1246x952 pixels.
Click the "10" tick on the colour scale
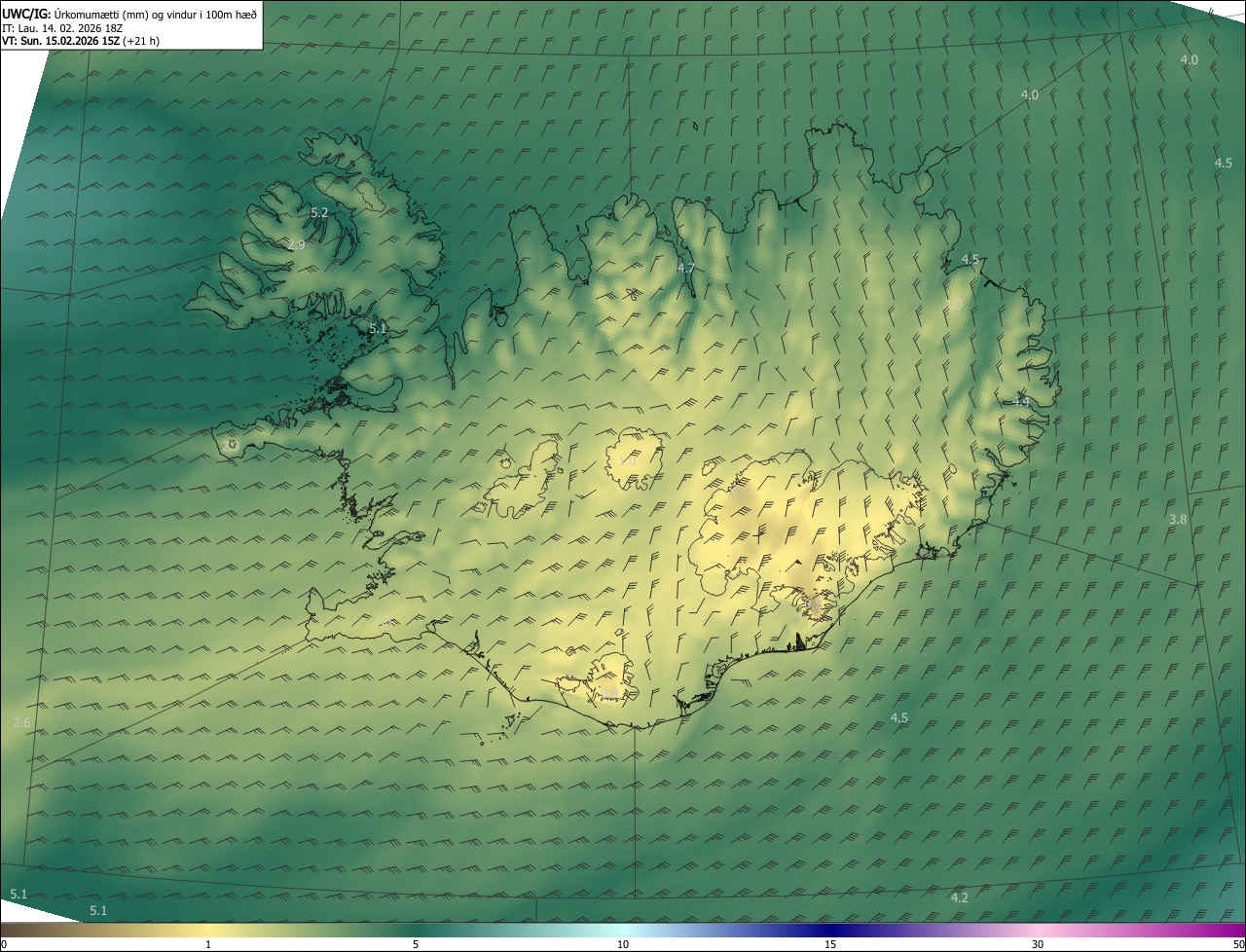pyautogui.click(x=623, y=945)
